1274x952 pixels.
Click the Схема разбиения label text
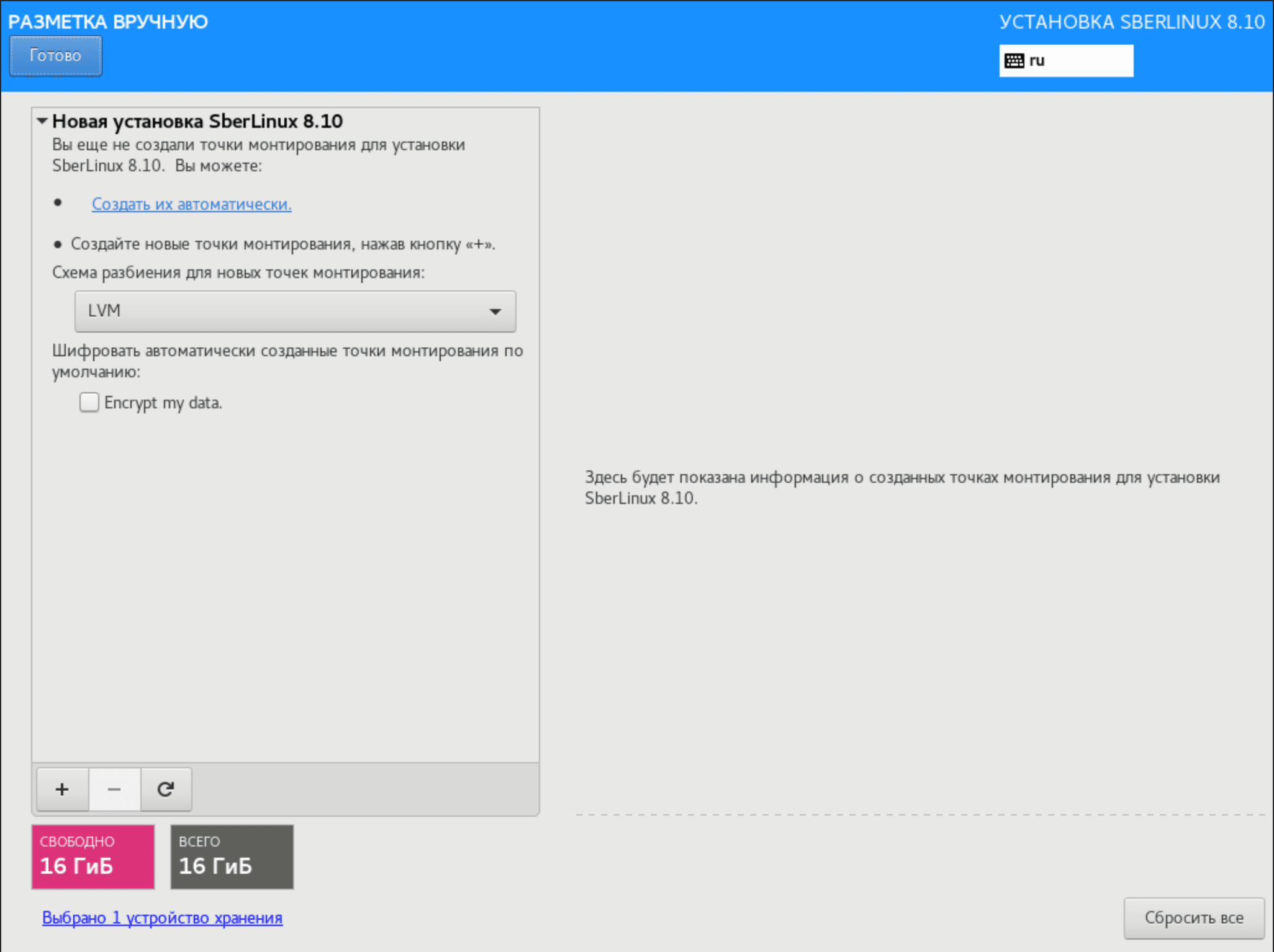(x=238, y=272)
